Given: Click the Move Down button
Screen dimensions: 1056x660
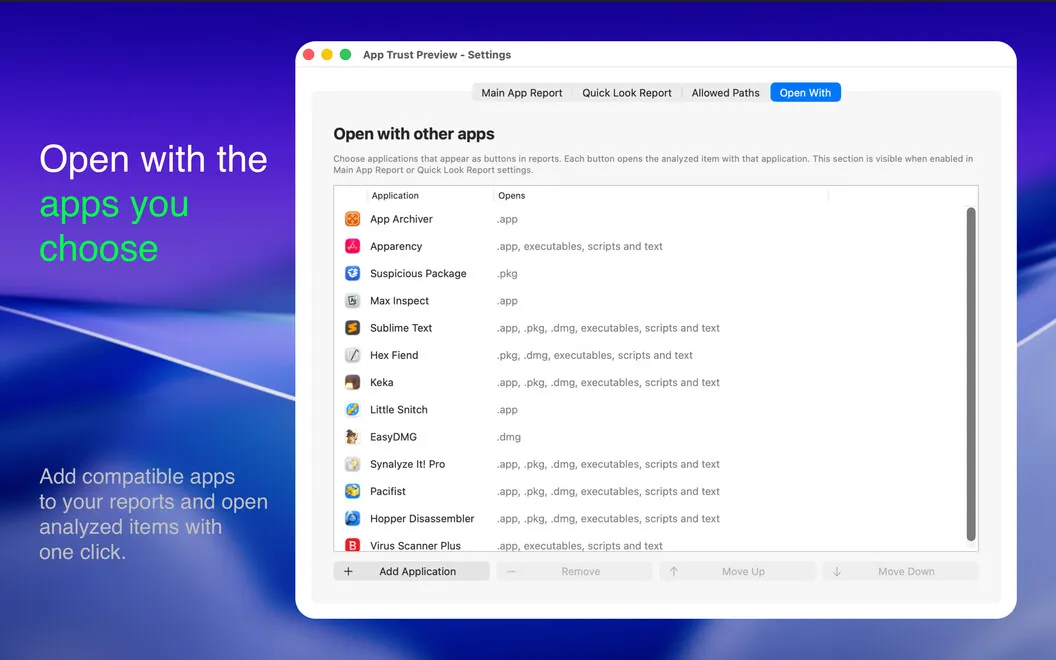Looking at the screenshot, I should pos(900,571).
